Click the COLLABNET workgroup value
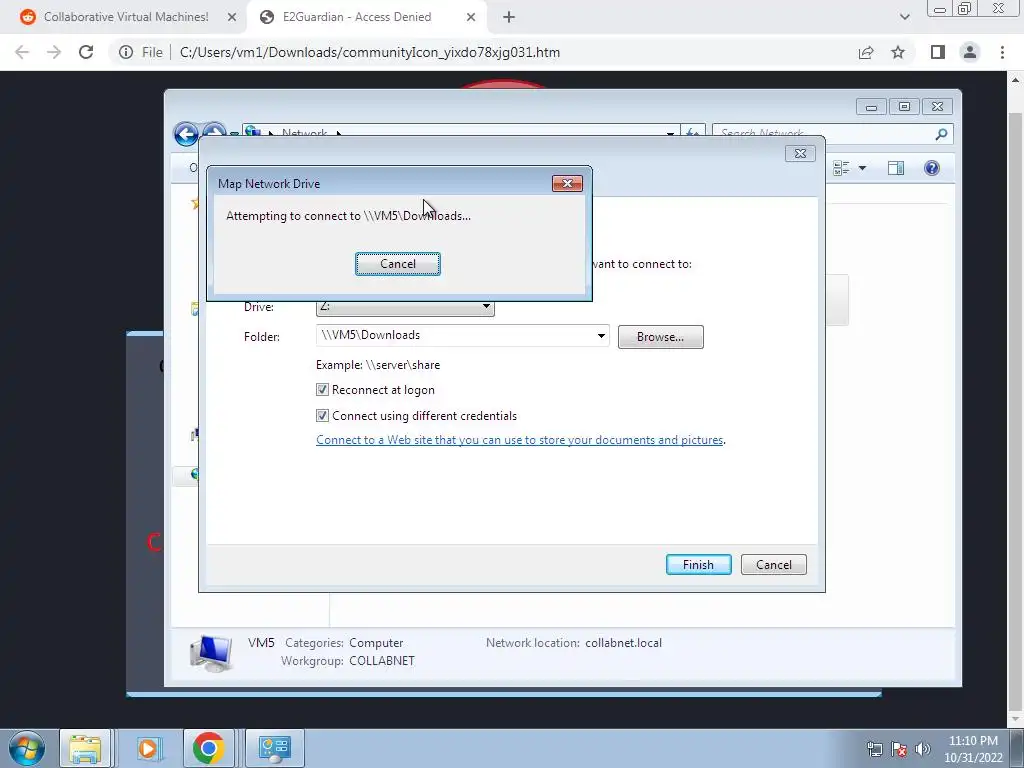 click(x=382, y=661)
